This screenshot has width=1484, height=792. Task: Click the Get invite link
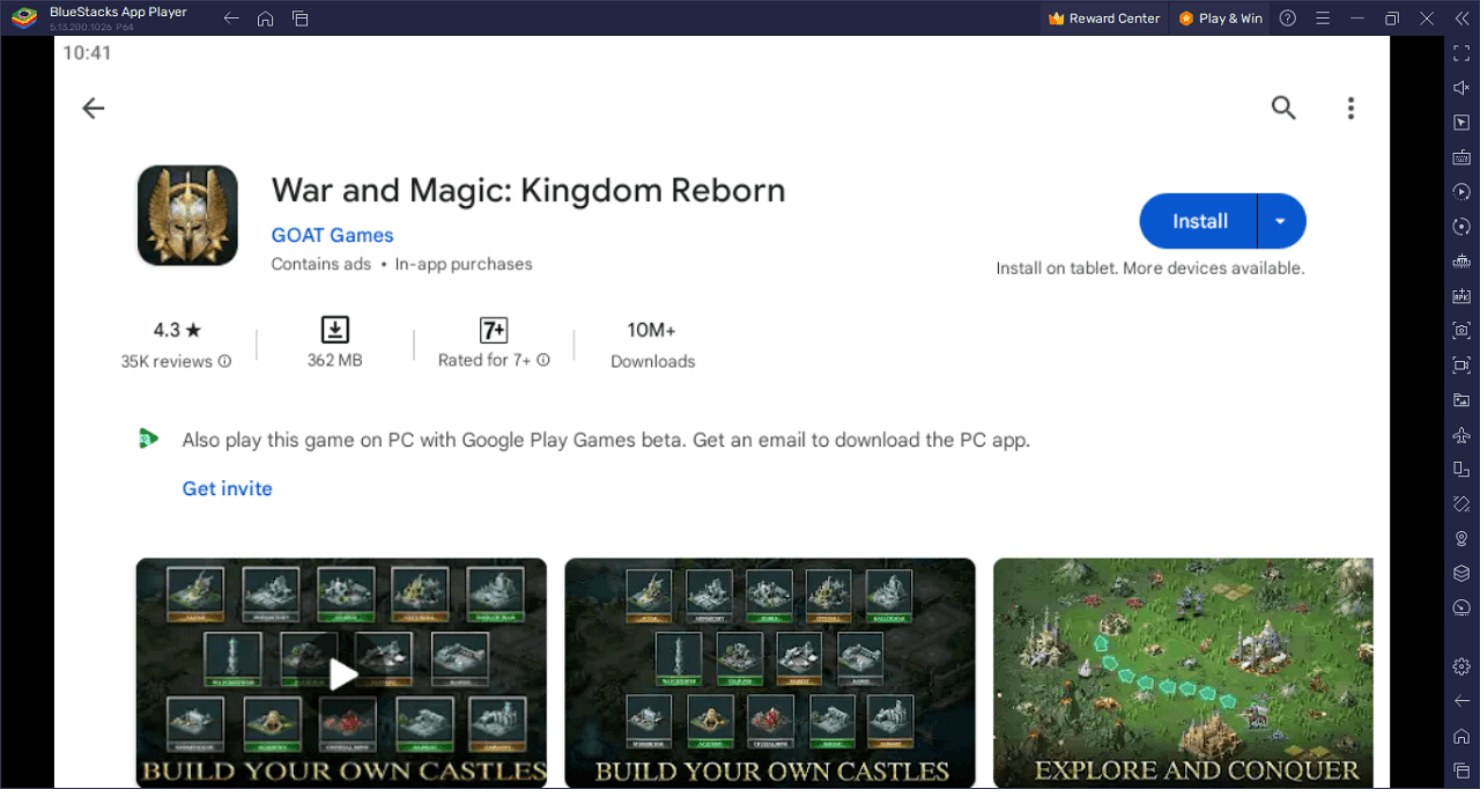tap(227, 488)
